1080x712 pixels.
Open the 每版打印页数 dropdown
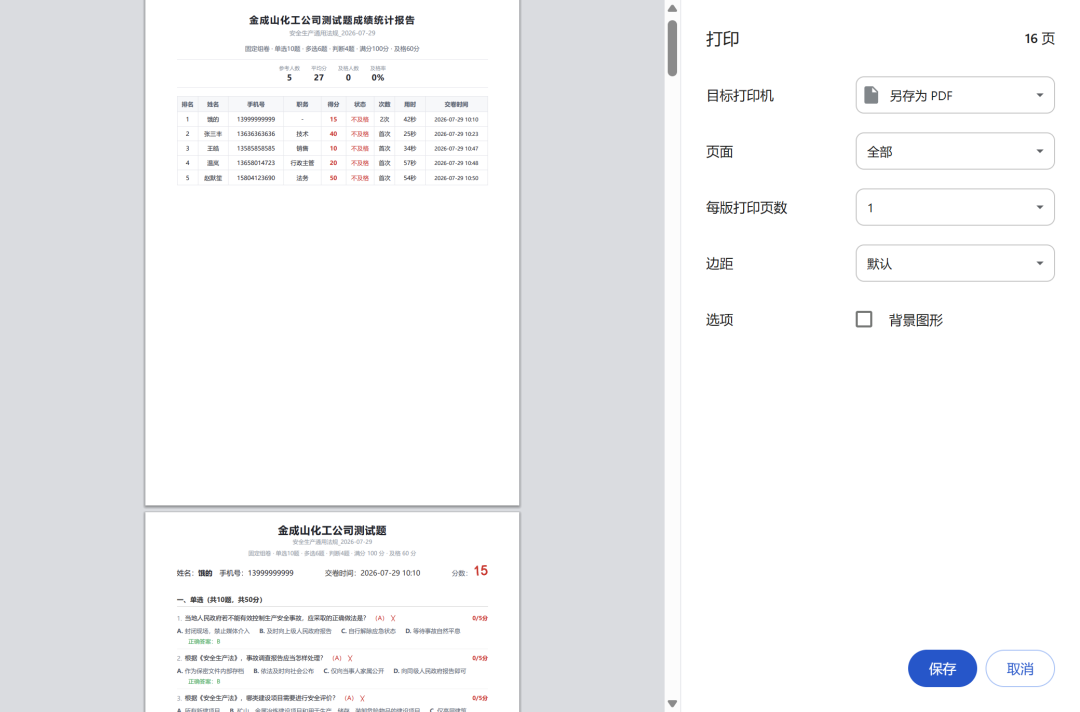click(955, 207)
